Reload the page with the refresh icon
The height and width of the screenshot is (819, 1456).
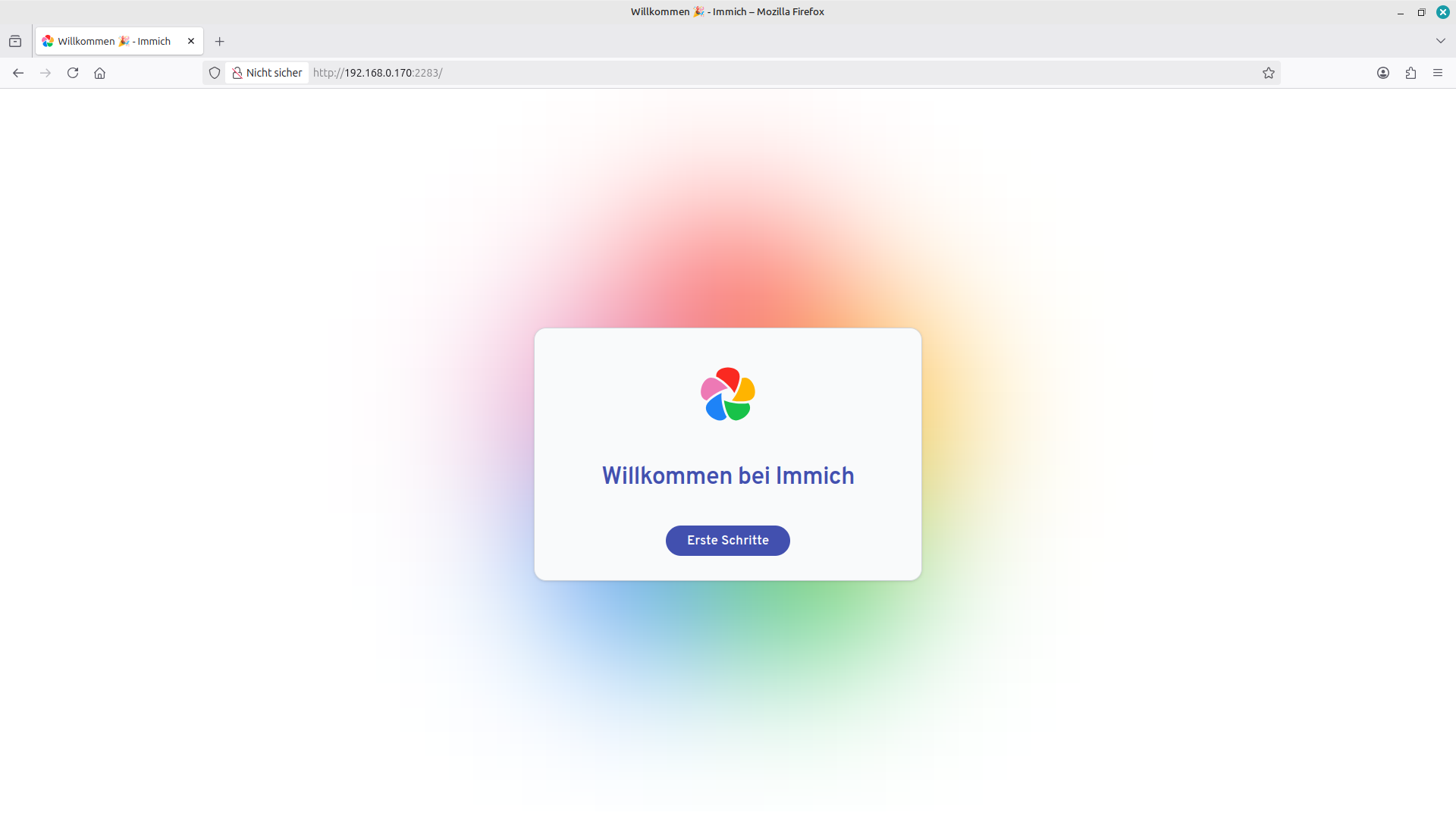coord(73,73)
